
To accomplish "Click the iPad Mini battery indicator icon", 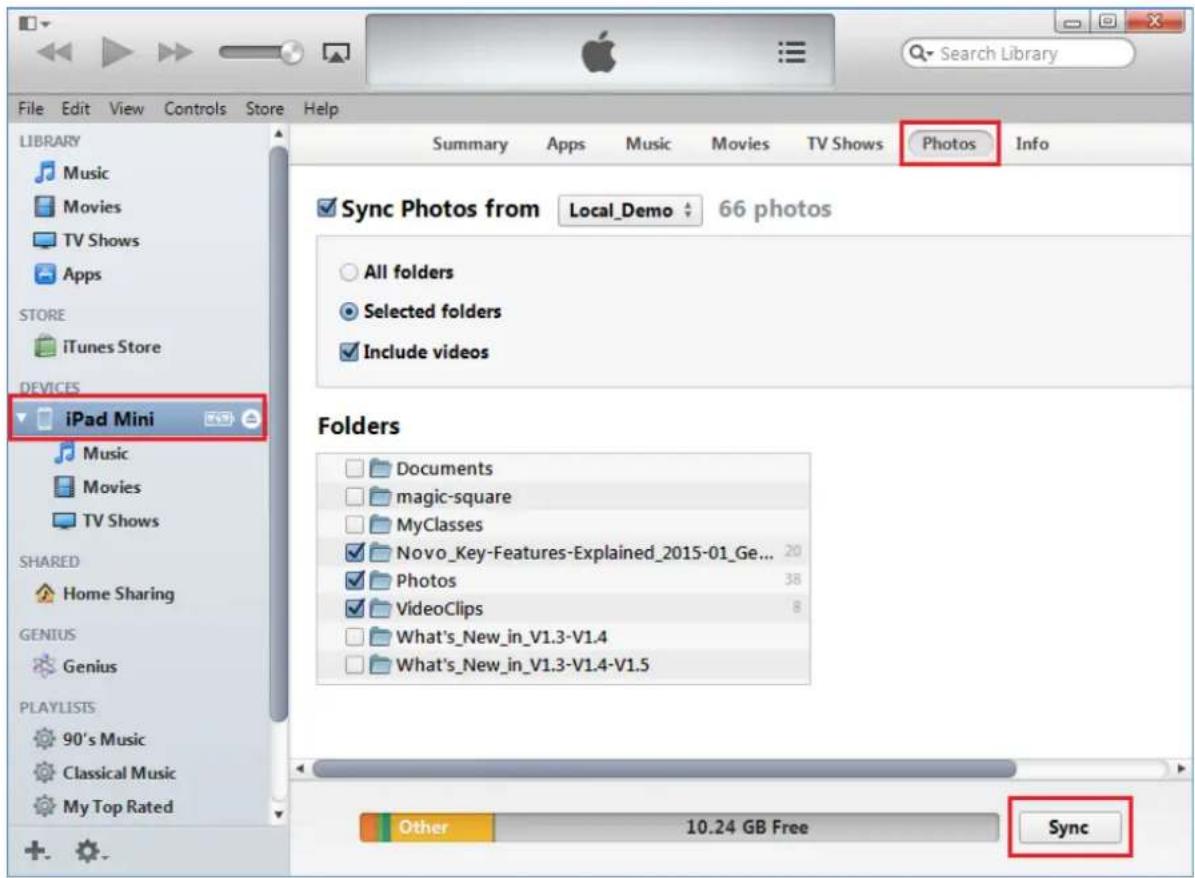I will [218, 418].
